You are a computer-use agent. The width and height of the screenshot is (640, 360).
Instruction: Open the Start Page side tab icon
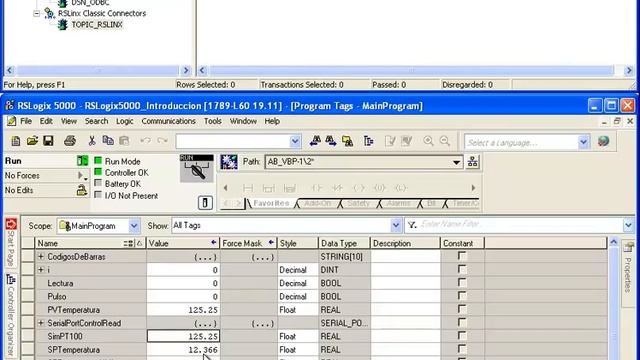click(11, 224)
